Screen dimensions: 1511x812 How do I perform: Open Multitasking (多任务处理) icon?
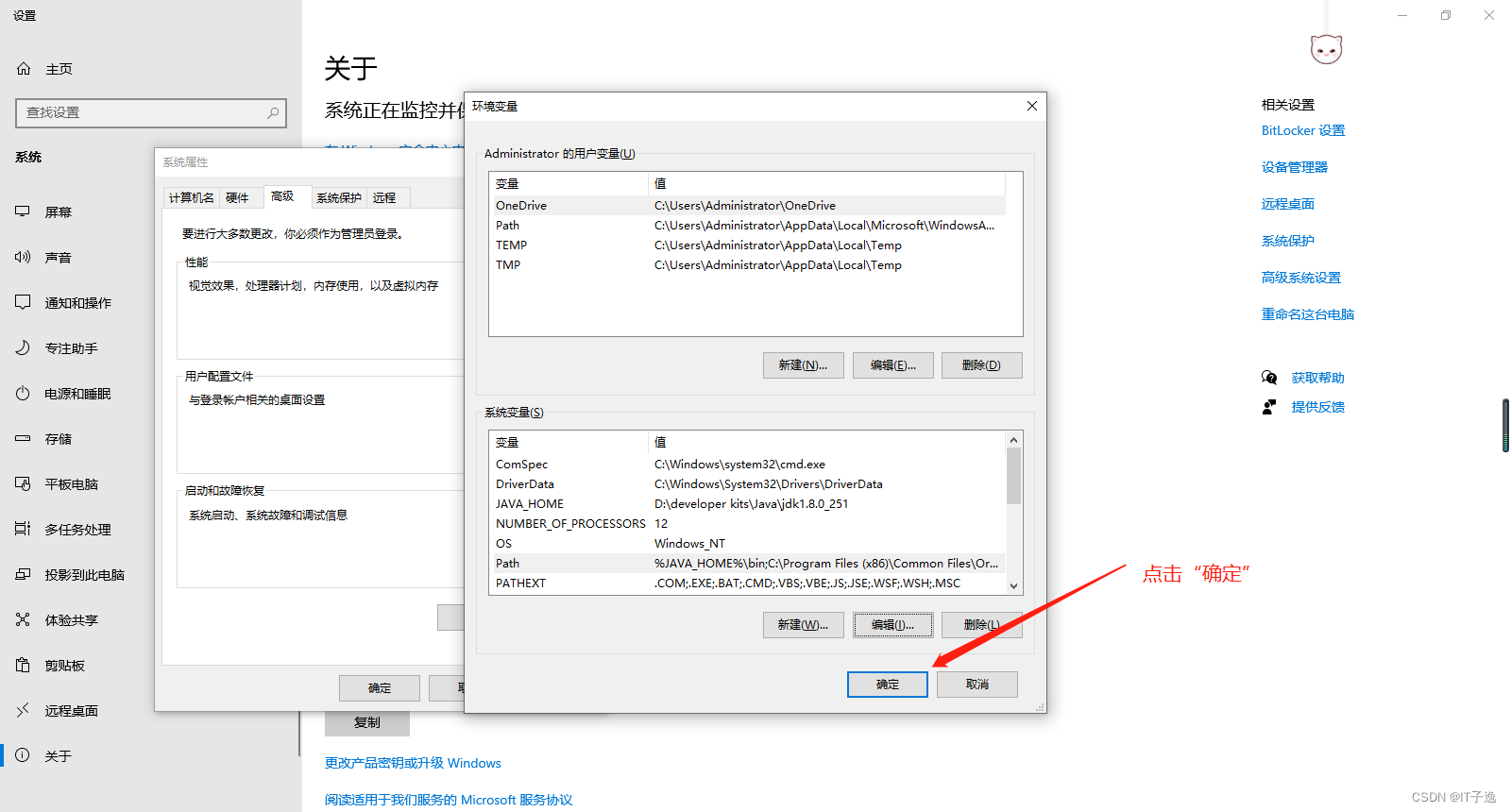click(23, 529)
